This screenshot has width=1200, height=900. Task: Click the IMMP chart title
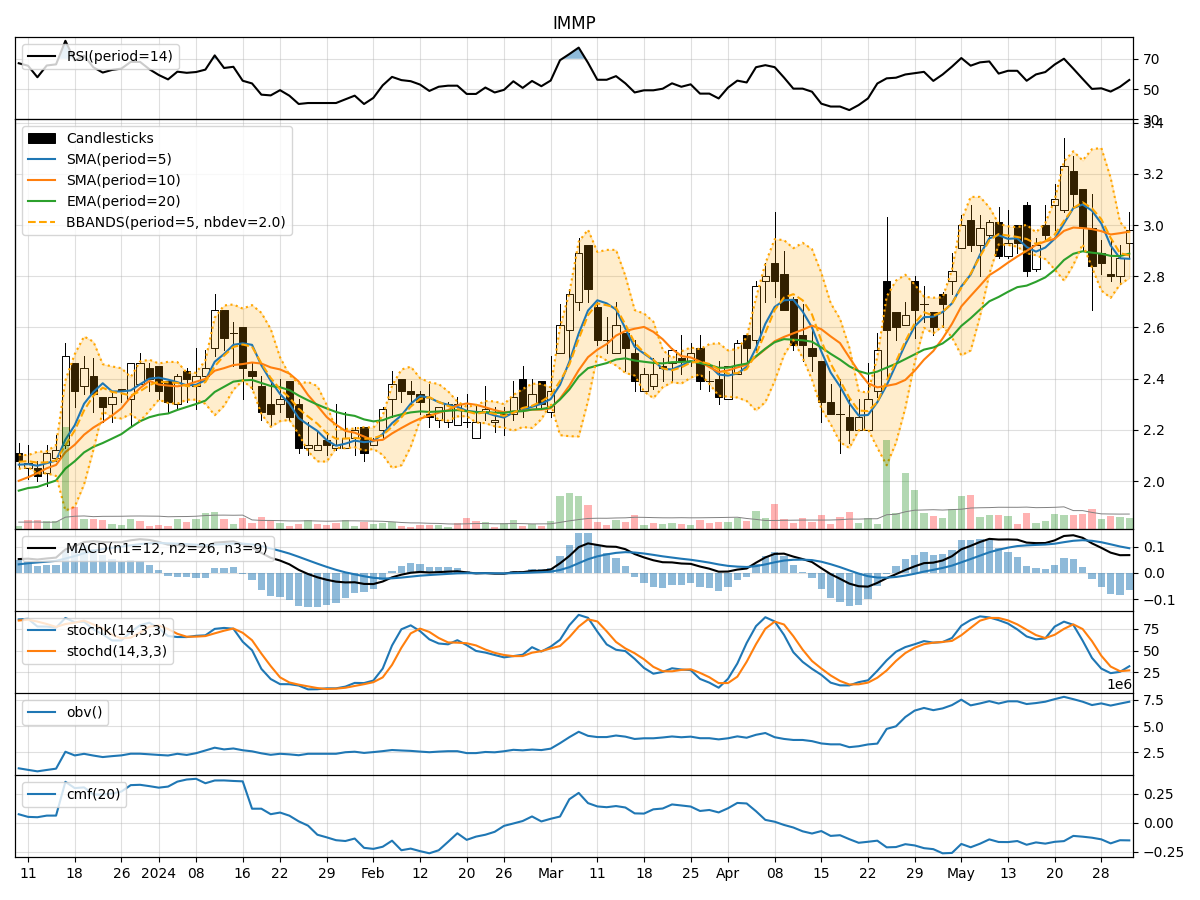574,23
